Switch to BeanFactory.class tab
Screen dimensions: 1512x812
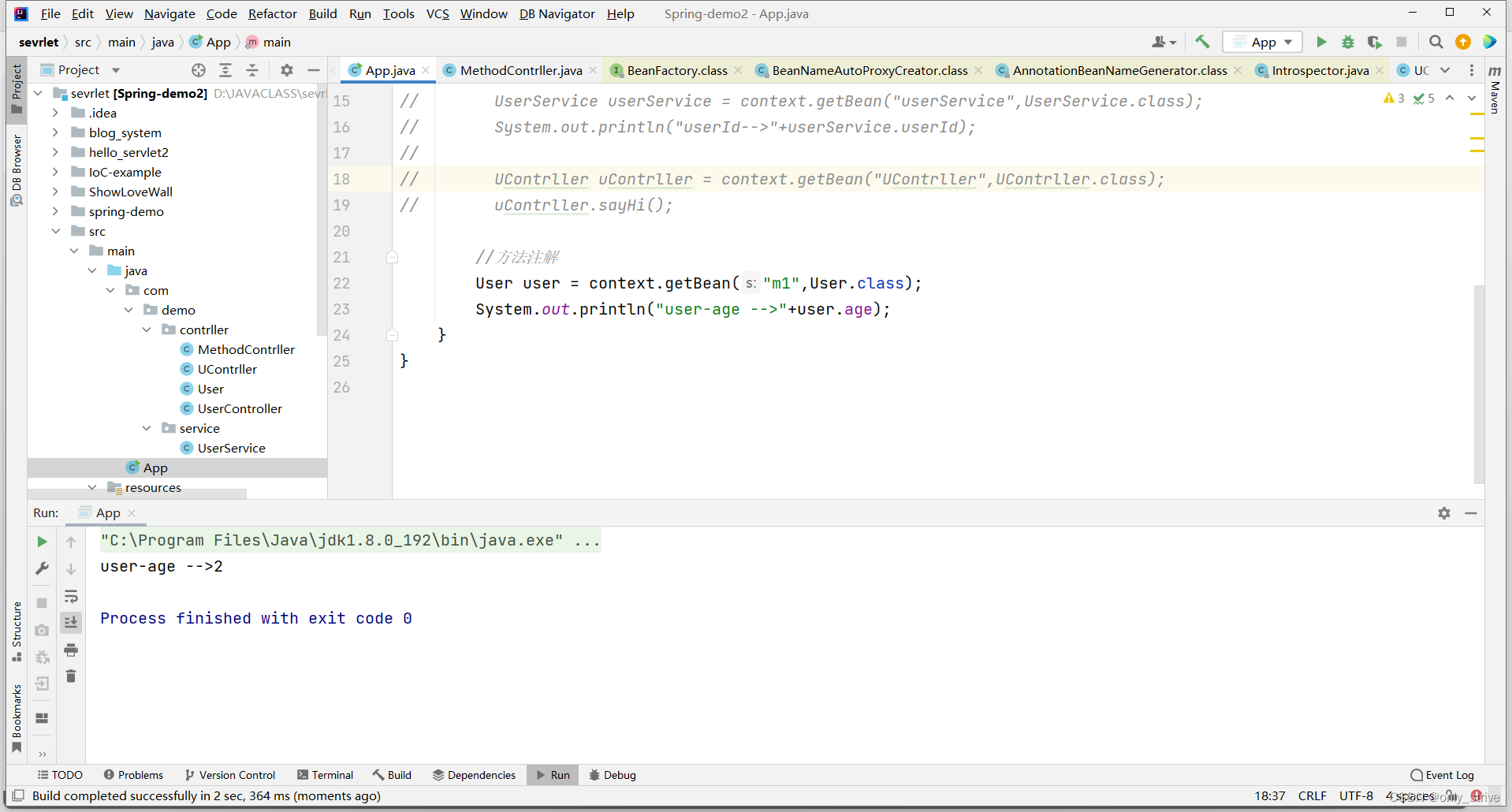[x=677, y=70]
